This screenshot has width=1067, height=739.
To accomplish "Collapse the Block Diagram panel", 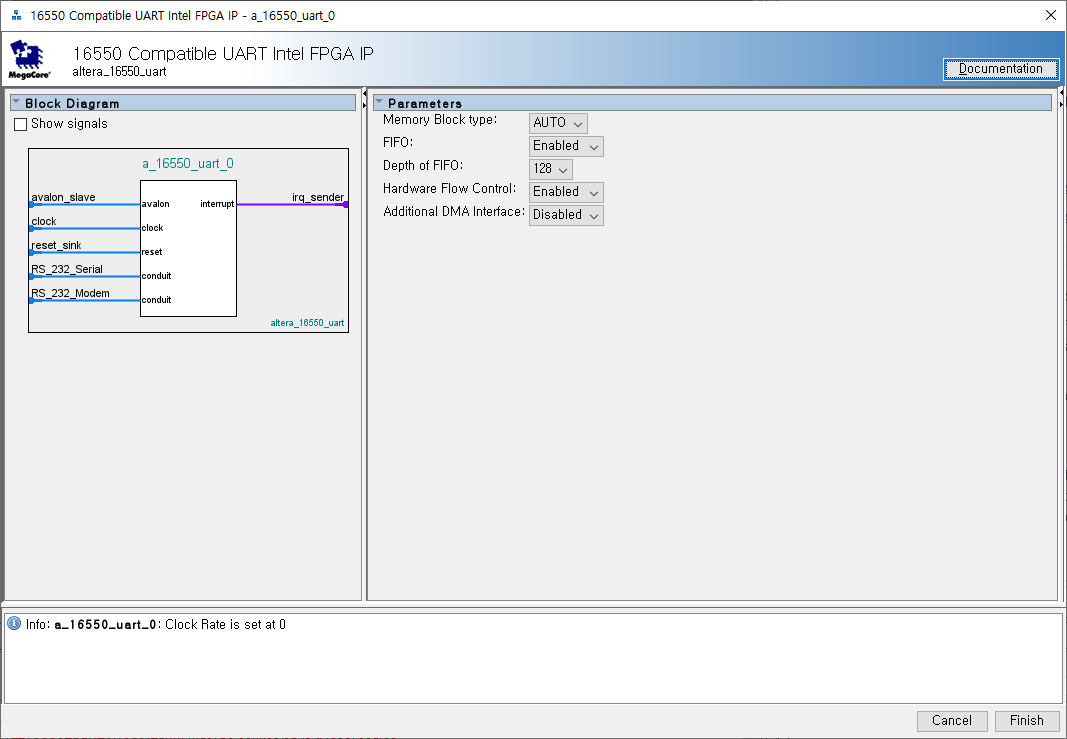I will [x=16, y=102].
